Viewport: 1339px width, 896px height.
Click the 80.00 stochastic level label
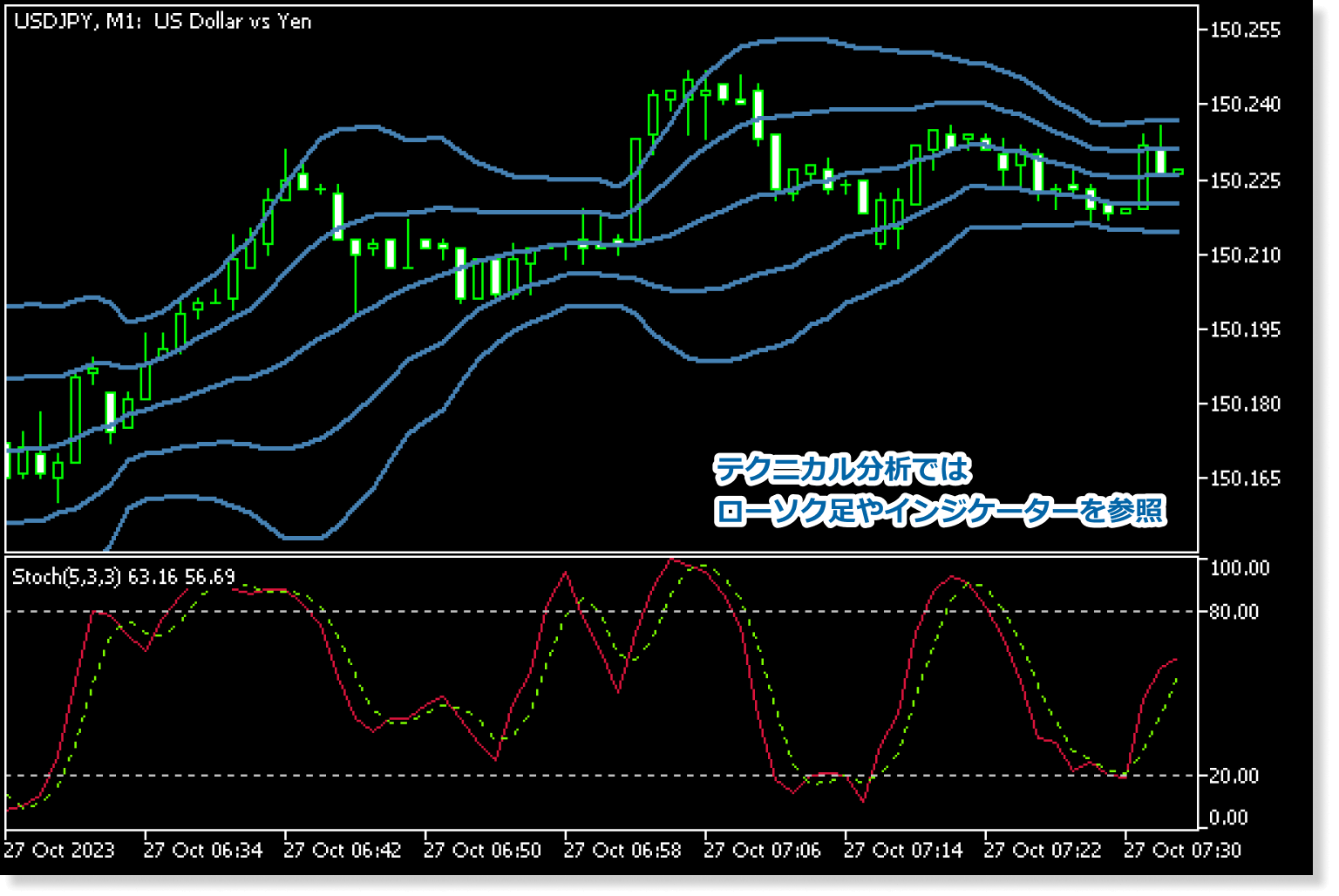1234,612
